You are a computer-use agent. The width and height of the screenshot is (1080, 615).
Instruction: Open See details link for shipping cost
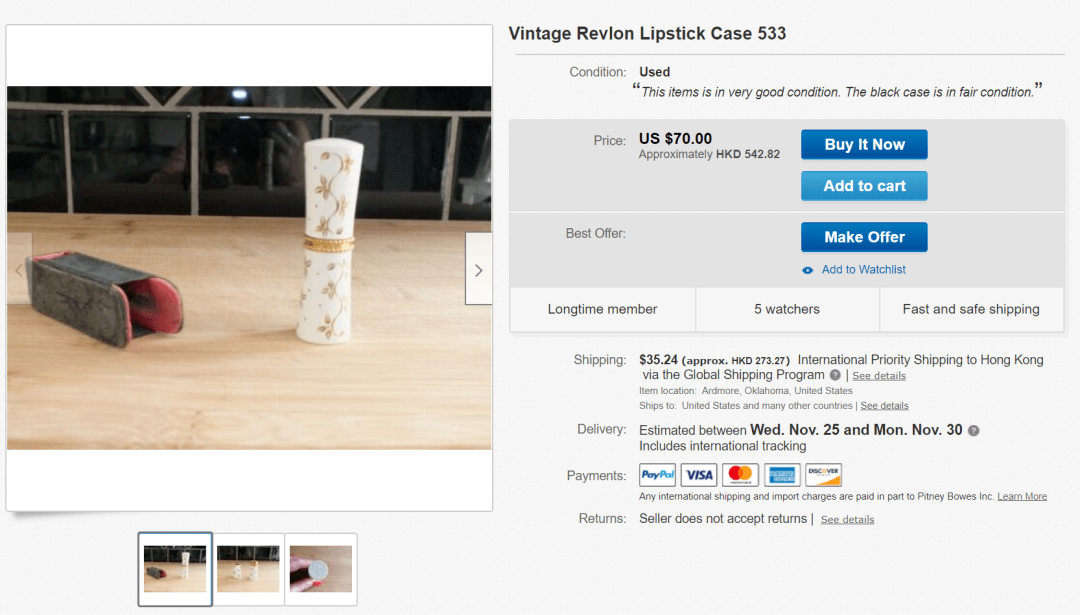879,376
